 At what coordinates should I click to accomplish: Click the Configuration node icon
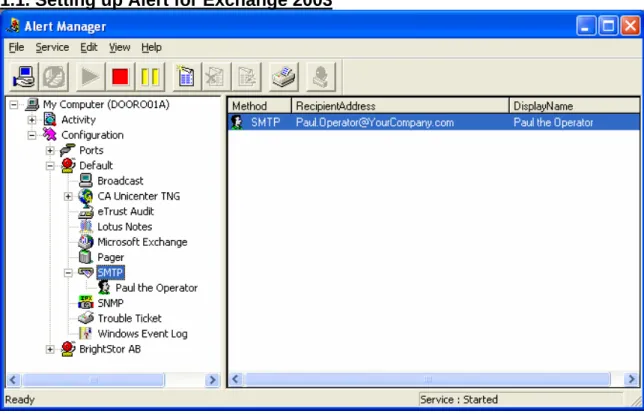point(50,135)
